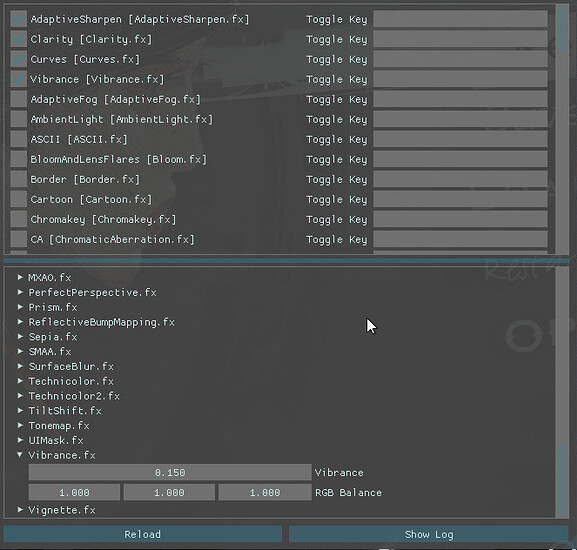Click the ASCII toggle key field
The image size is (577, 550).
[460, 139]
